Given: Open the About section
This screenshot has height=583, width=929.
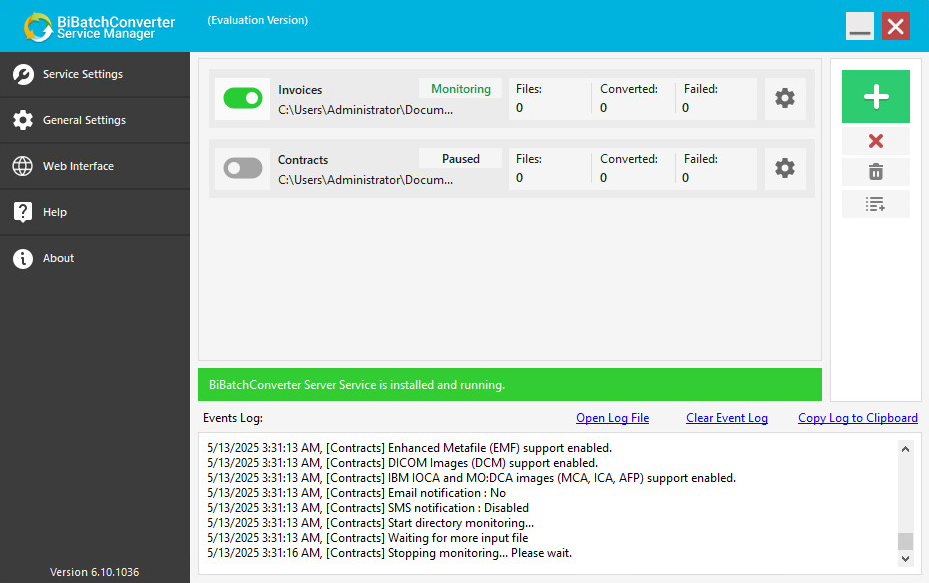Looking at the screenshot, I should click(95, 258).
